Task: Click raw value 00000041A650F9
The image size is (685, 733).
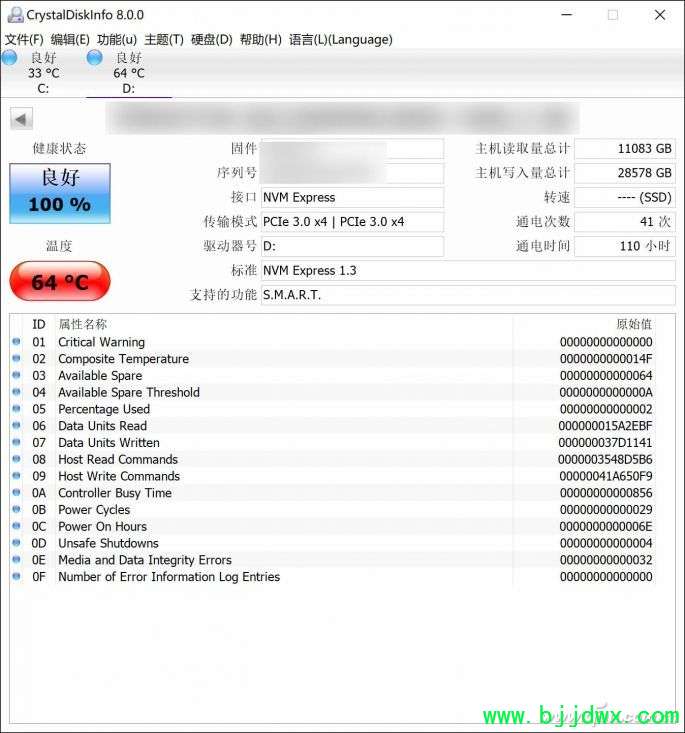Action: click(x=606, y=476)
